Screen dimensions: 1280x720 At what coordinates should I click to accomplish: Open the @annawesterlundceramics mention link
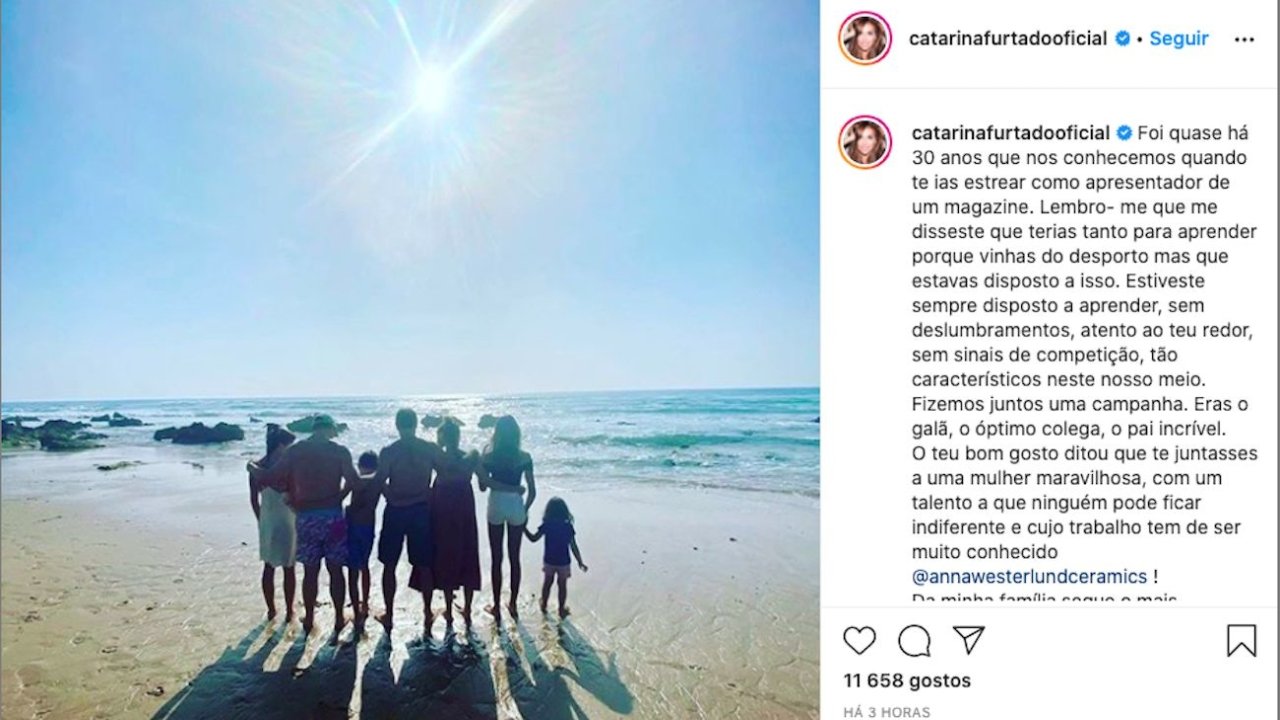pyautogui.click(x=1030, y=577)
